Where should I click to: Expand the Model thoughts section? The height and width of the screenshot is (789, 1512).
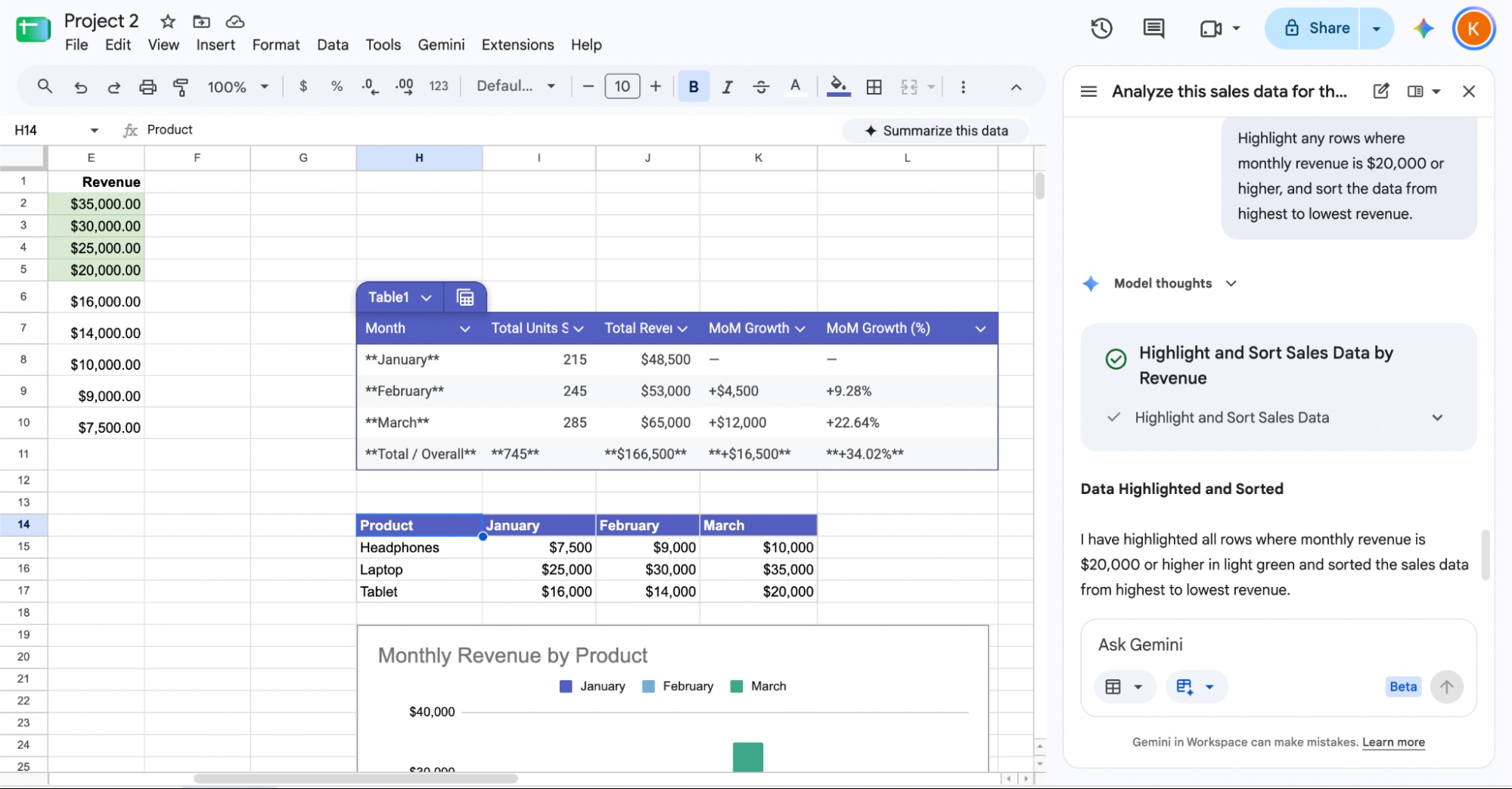point(1231,284)
